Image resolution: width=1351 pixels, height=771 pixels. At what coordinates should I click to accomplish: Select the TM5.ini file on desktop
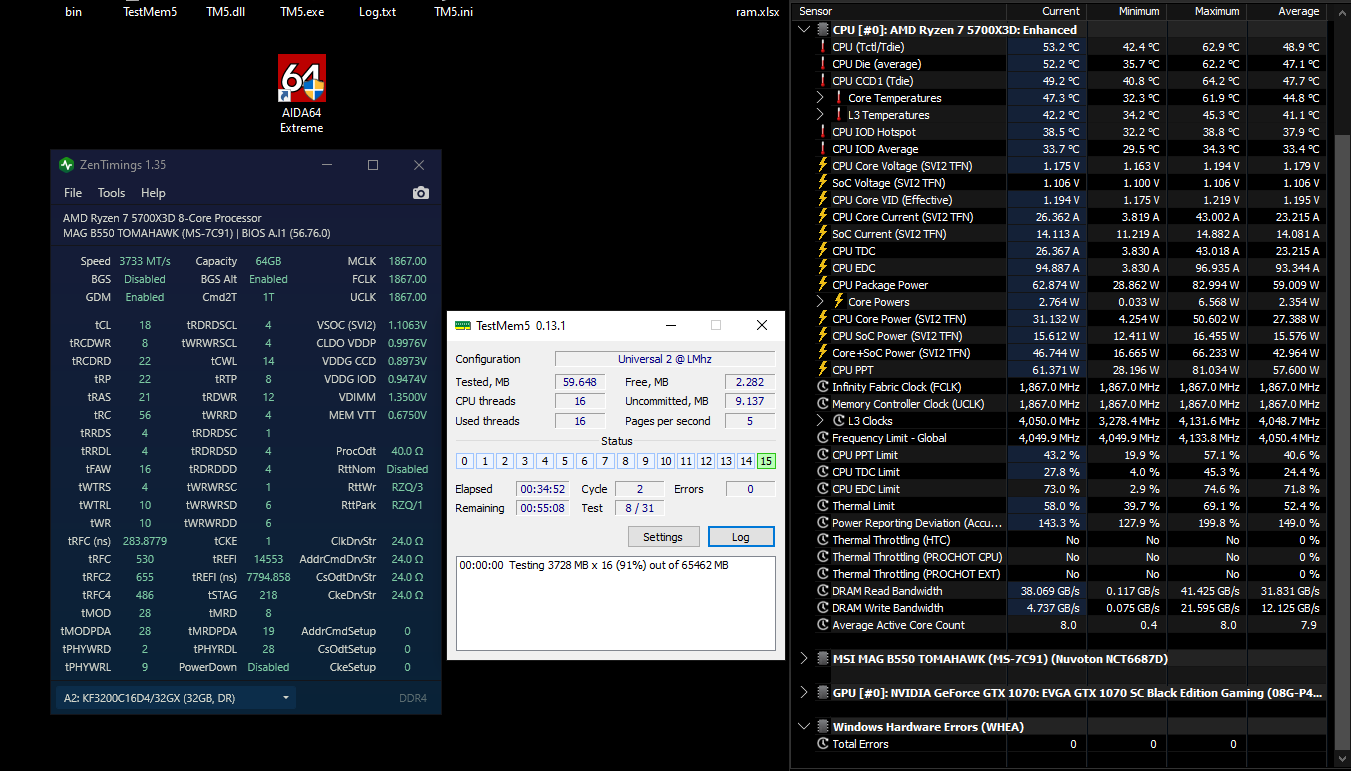tap(454, 12)
